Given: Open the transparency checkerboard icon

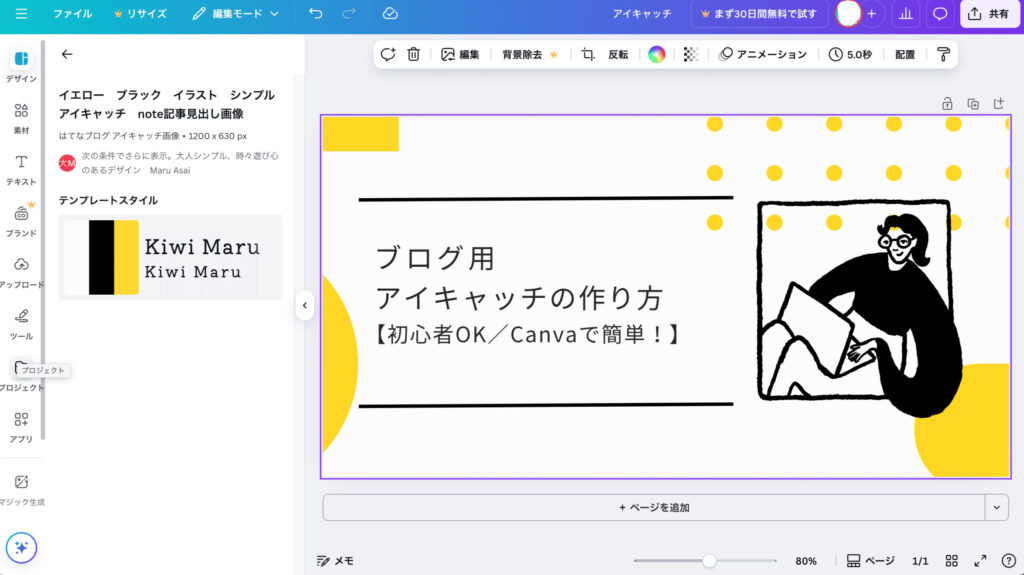Looking at the screenshot, I should 690,54.
